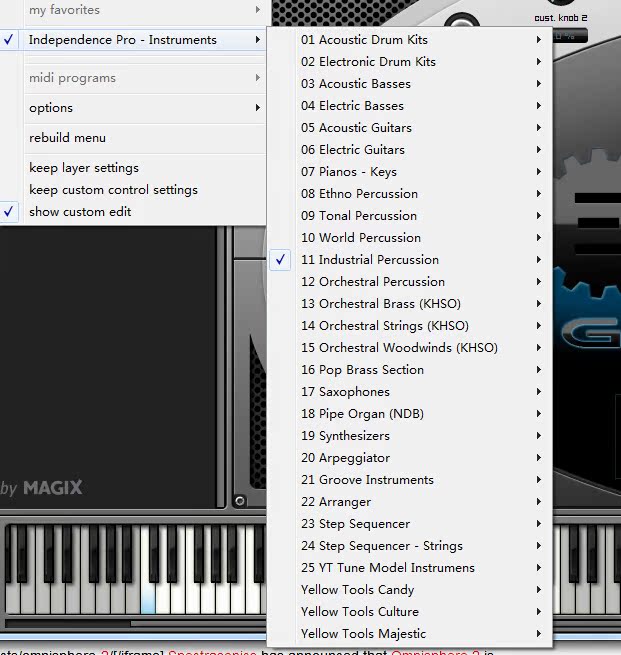Screen dimensions: 621x655
Task: Select Independence Pro - Instruments entry
Action: click(x=133, y=40)
